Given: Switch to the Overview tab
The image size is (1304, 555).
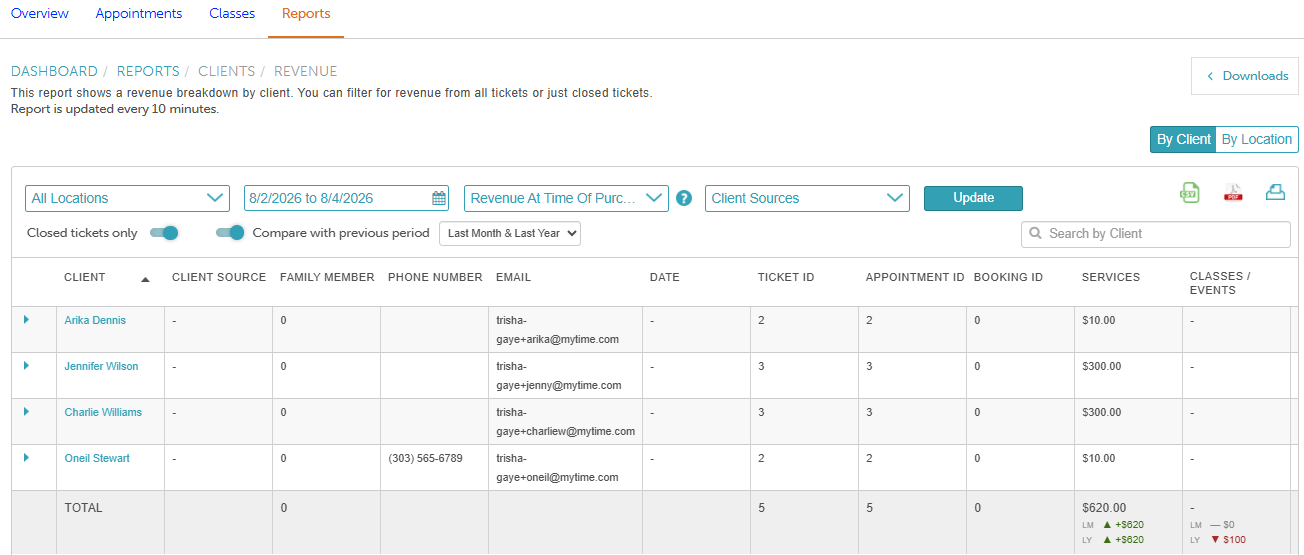Looking at the screenshot, I should 40,14.
